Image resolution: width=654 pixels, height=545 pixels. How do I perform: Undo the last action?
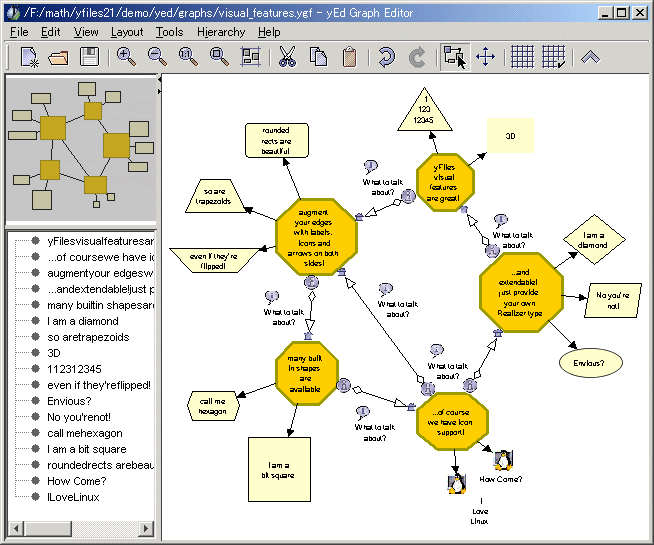point(386,57)
